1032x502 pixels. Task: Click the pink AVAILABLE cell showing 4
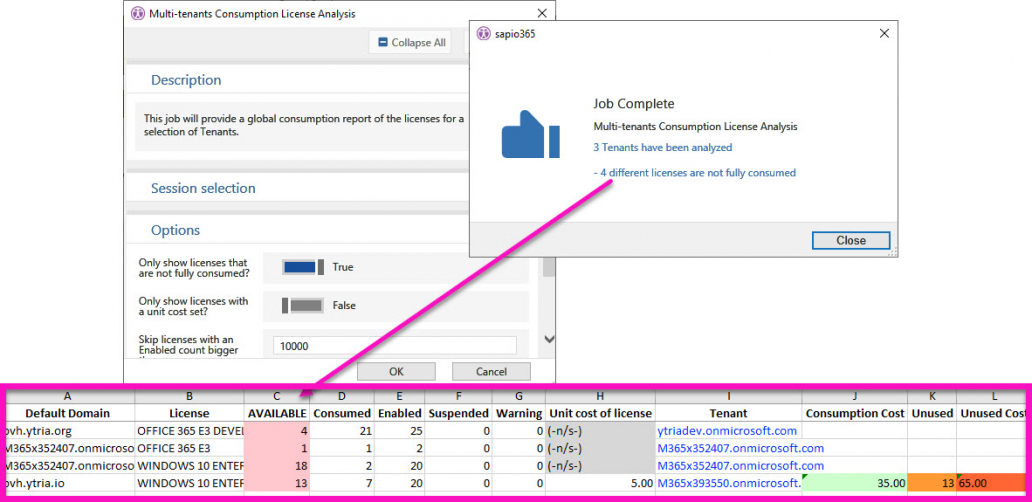pyautogui.click(x=277, y=431)
